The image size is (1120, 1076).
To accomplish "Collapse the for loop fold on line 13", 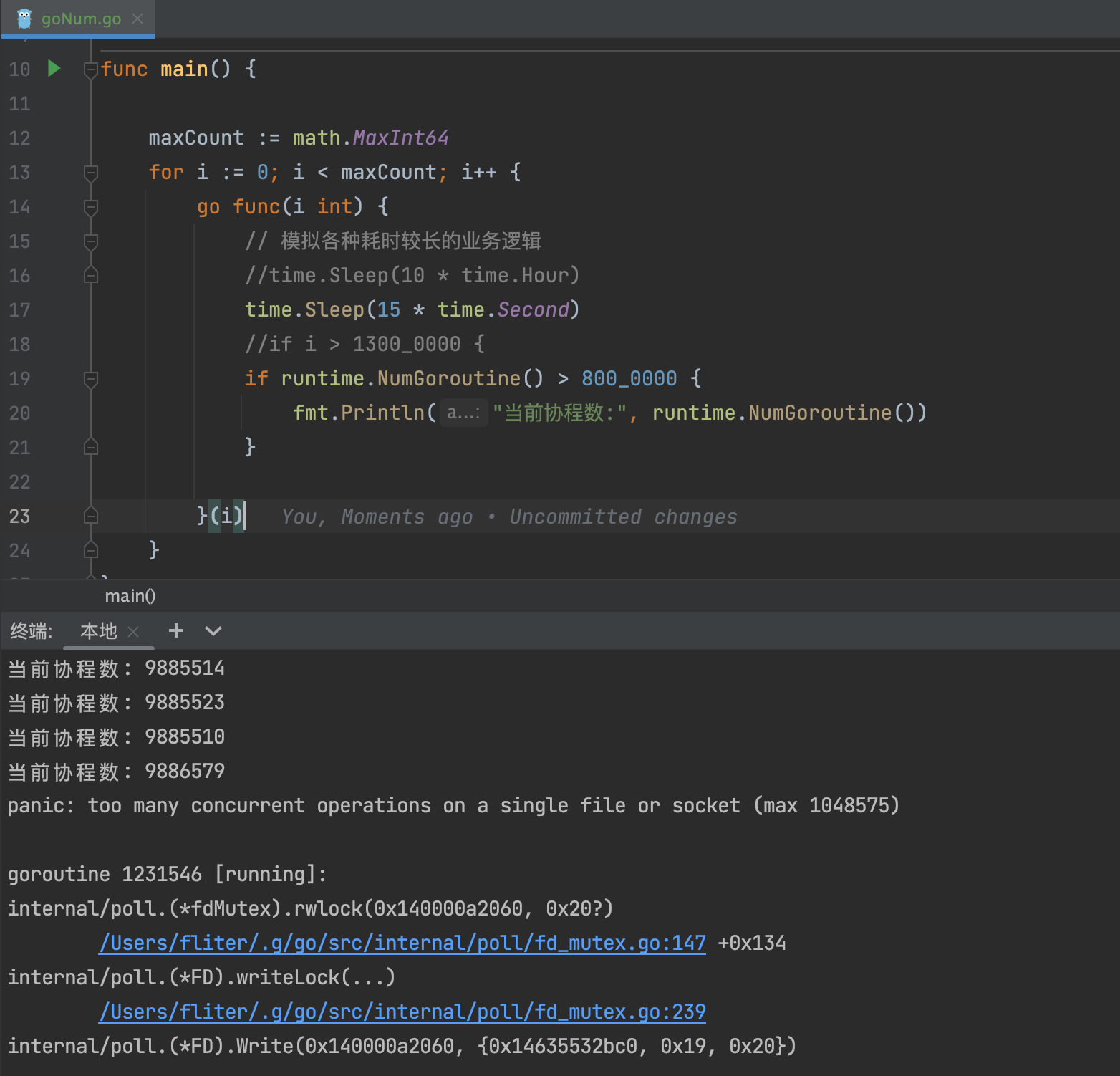I will click(90, 173).
